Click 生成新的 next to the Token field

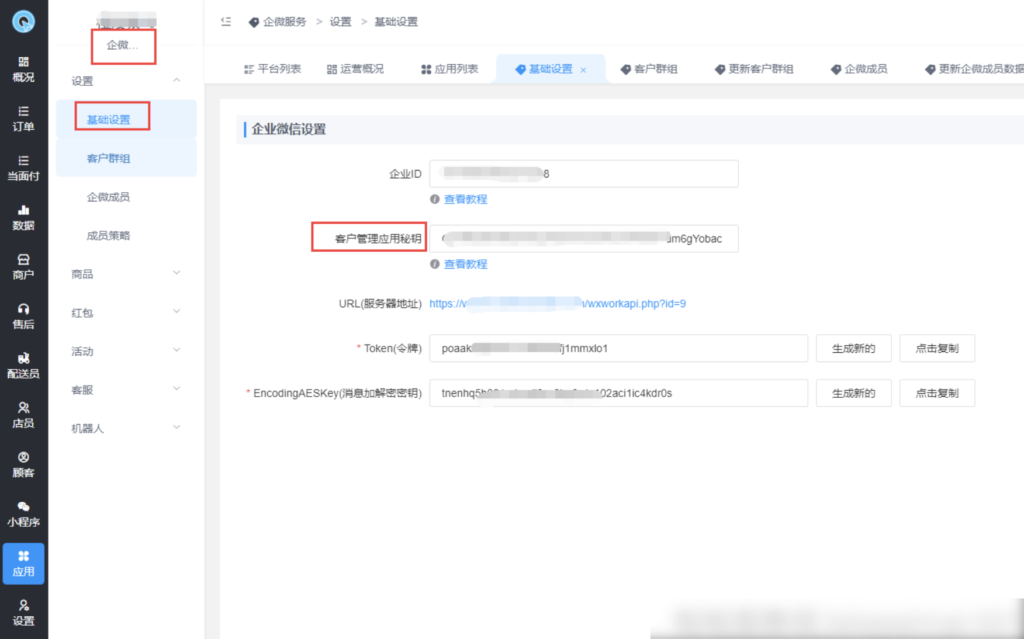(853, 348)
